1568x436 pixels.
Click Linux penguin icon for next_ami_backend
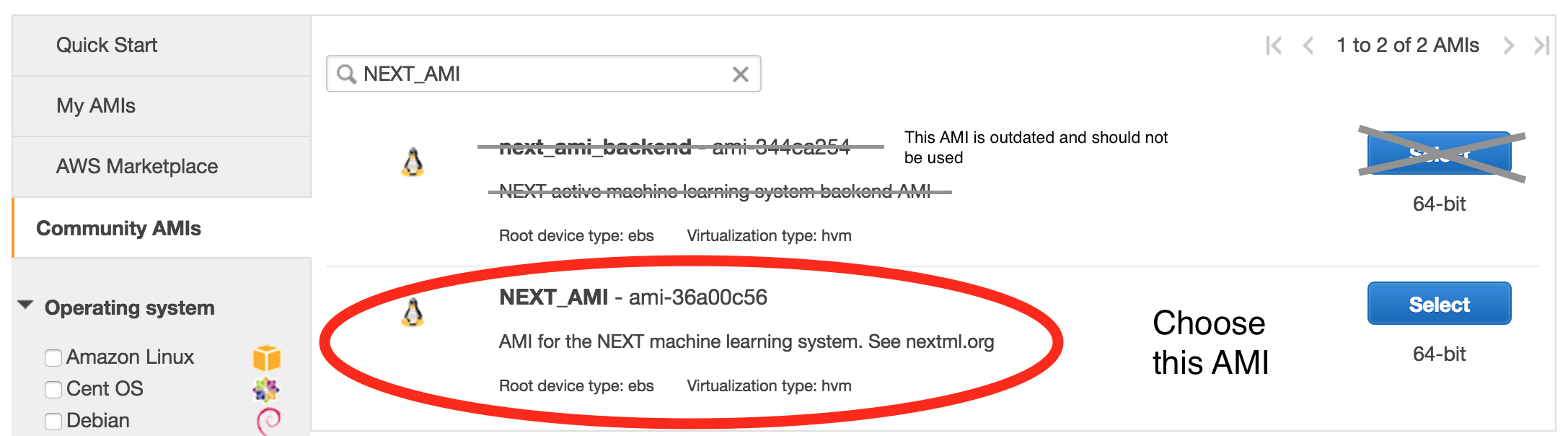(413, 162)
